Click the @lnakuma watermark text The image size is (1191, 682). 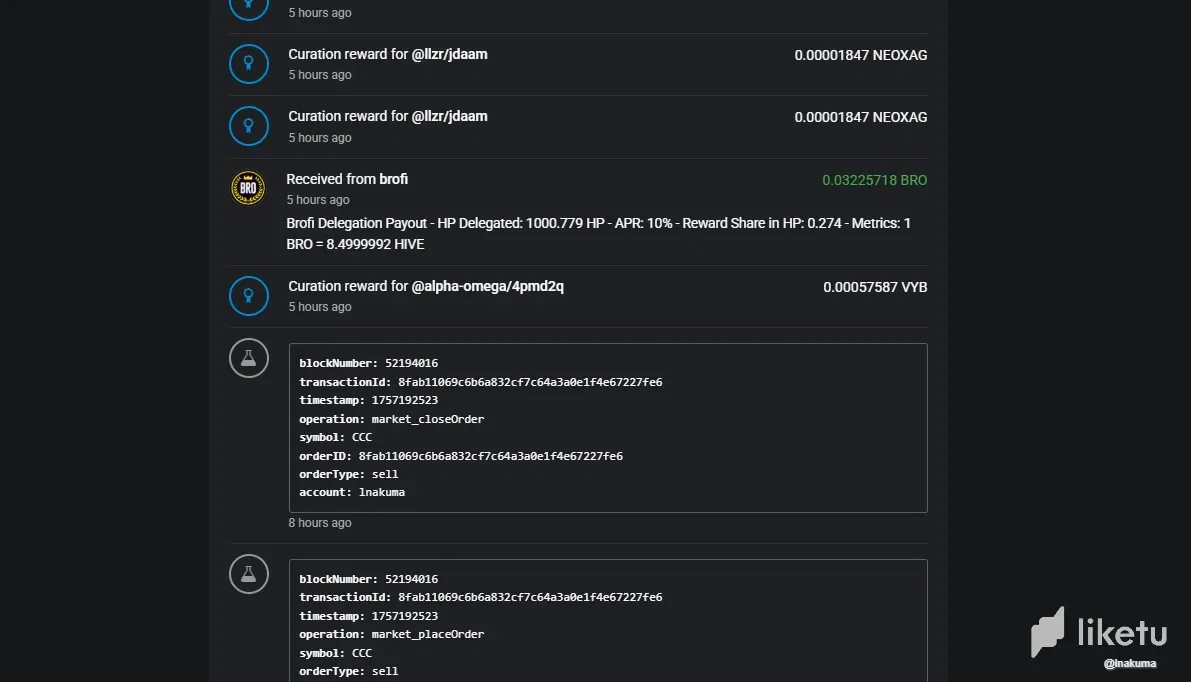tap(1130, 663)
